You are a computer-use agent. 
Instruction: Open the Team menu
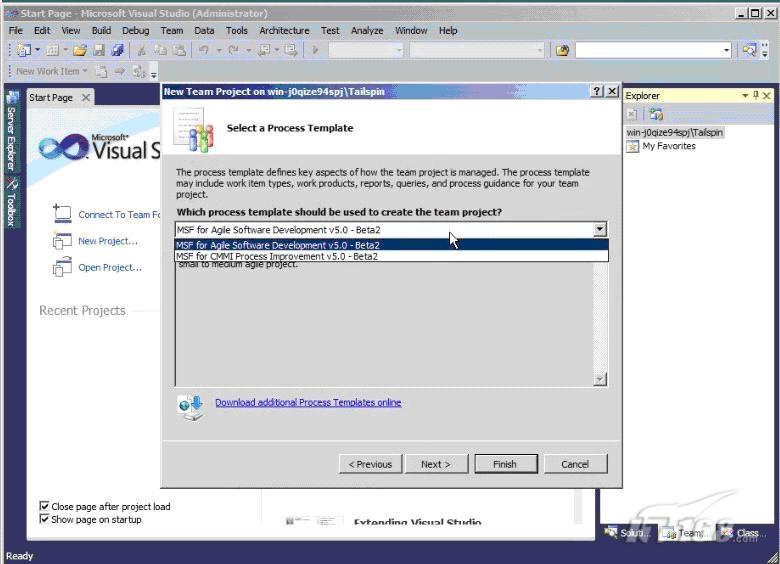(172, 30)
